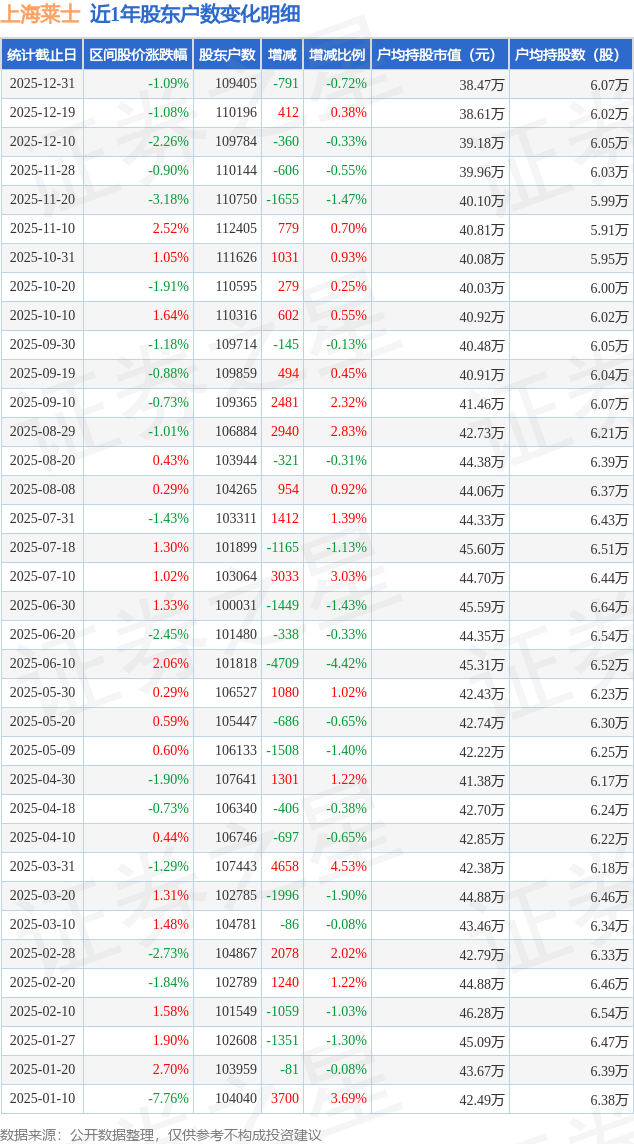Click the 46.28万 average holding value cell
Viewport: 634px width, 1144px height.
[x=481, y=1012]
